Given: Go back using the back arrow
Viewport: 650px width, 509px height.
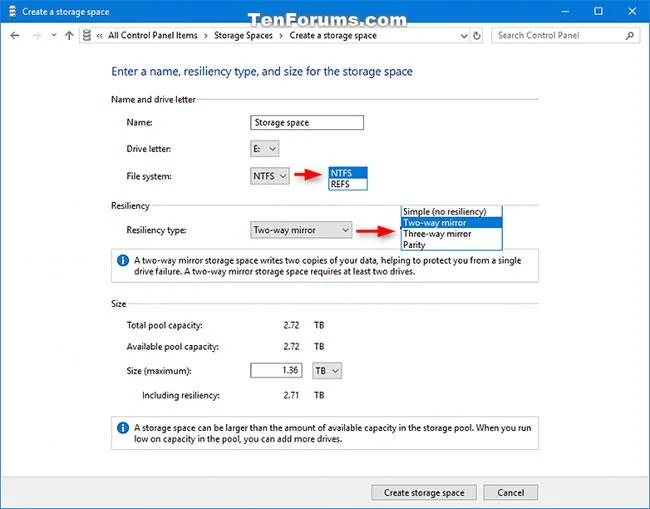Looking at the screenshot, I should pos(15,36).
